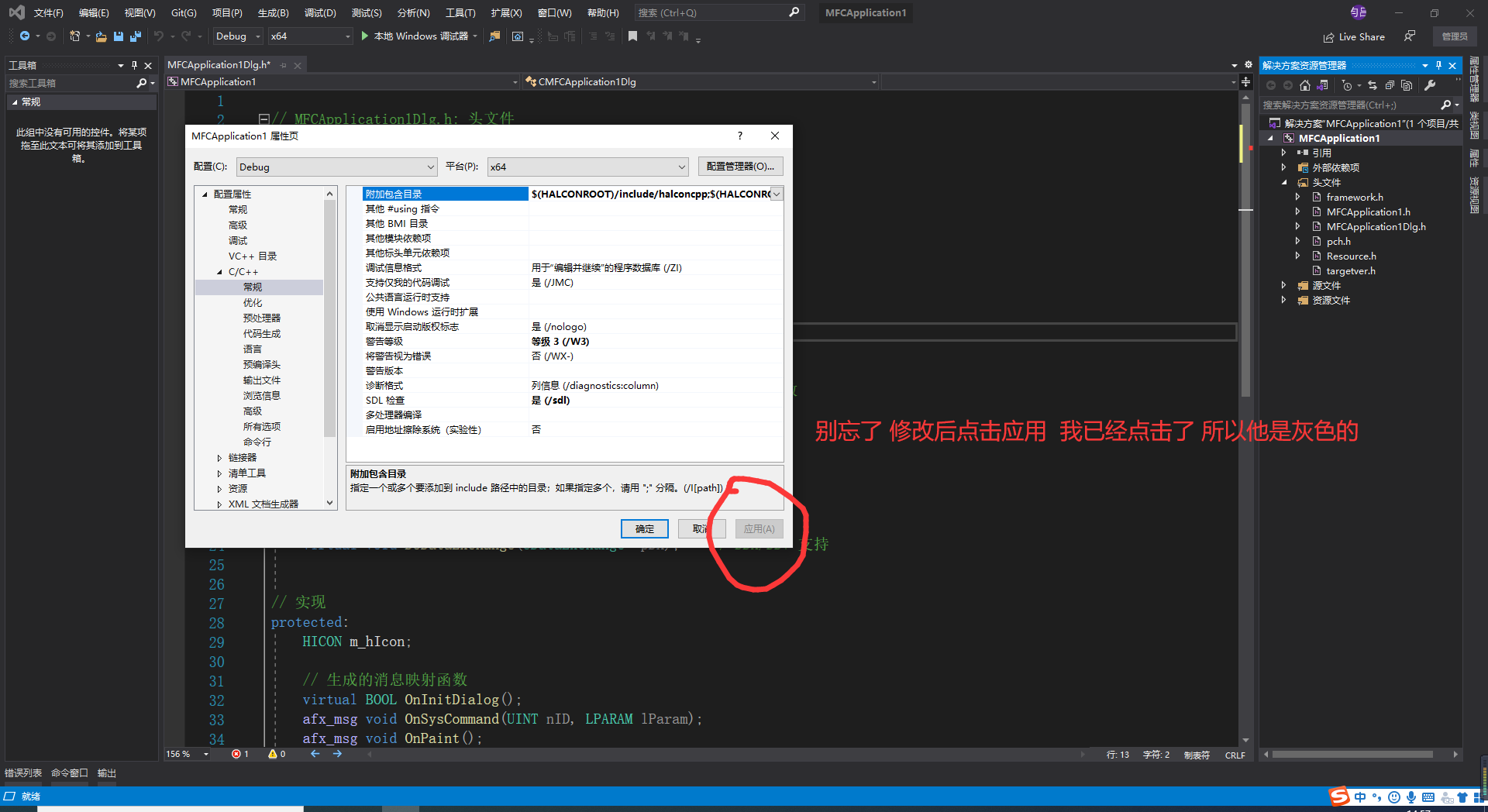Viewport: 1488px width, 812px height.
Task: Click the Undo toolbar icon
Action: click(x=159, y=36)
